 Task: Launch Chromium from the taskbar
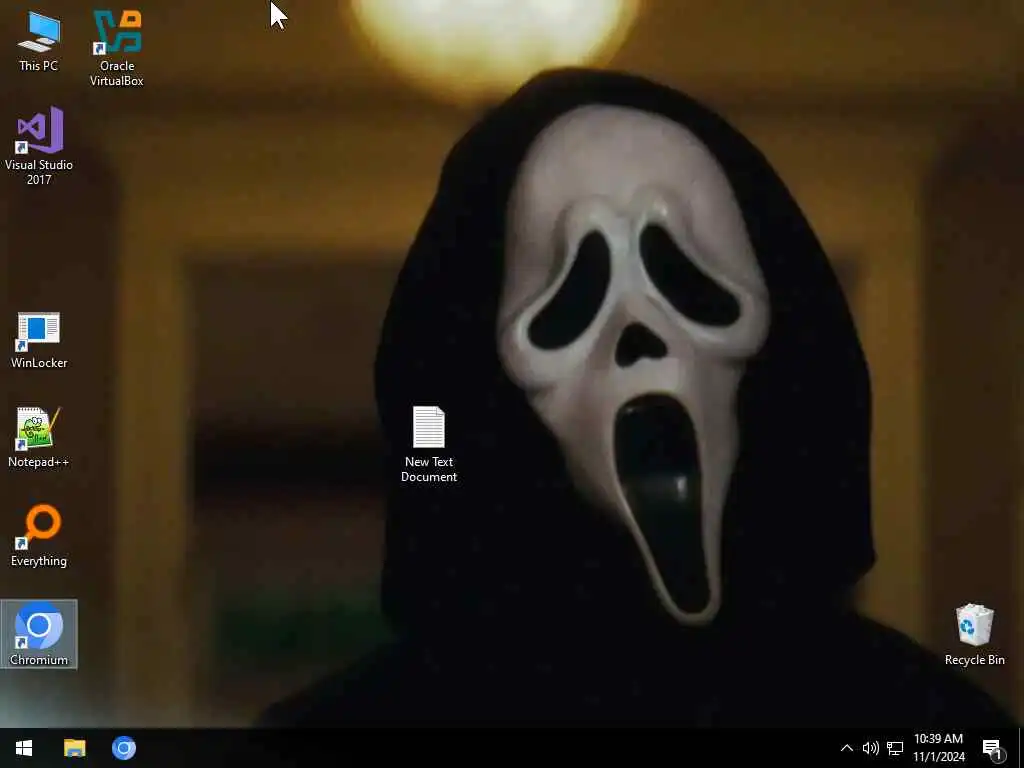tap(123, 748)
